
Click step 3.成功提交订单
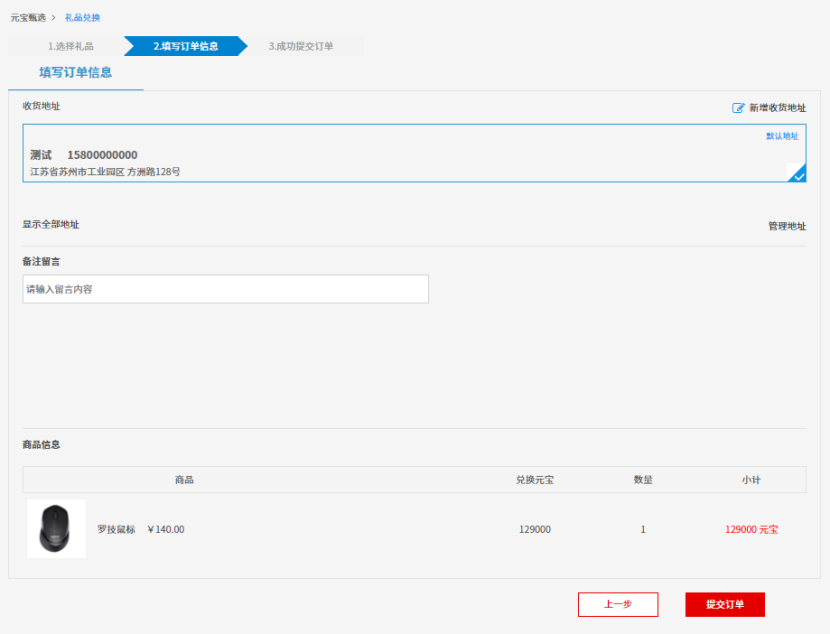coord(301,46)
